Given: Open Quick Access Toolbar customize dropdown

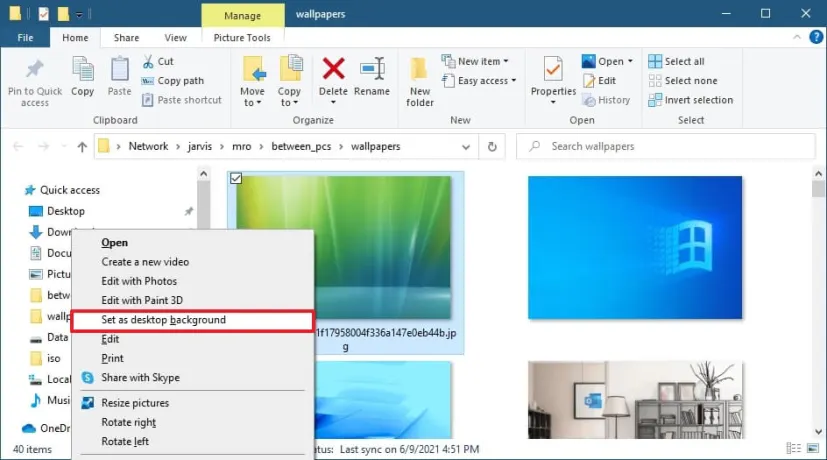Looking at the screenshot, I should point(79,15).
